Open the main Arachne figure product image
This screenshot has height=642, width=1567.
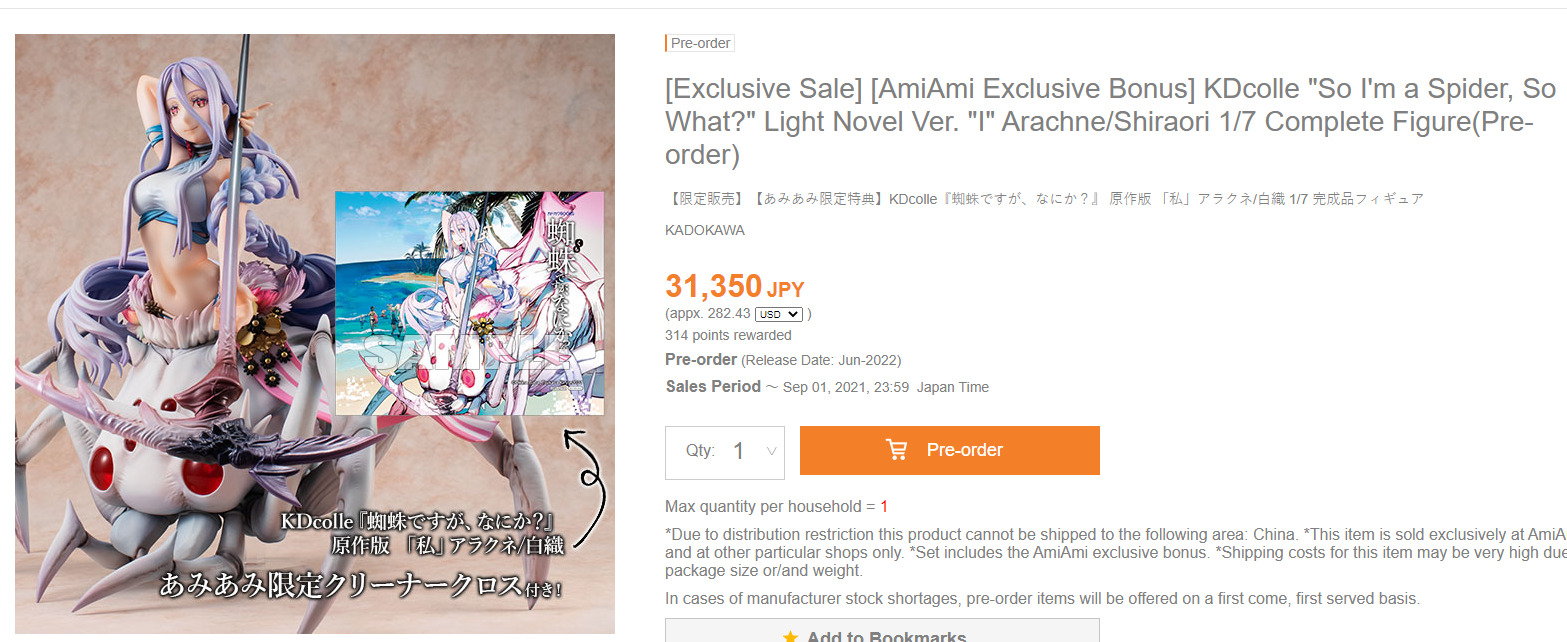[x=315, y=334]
